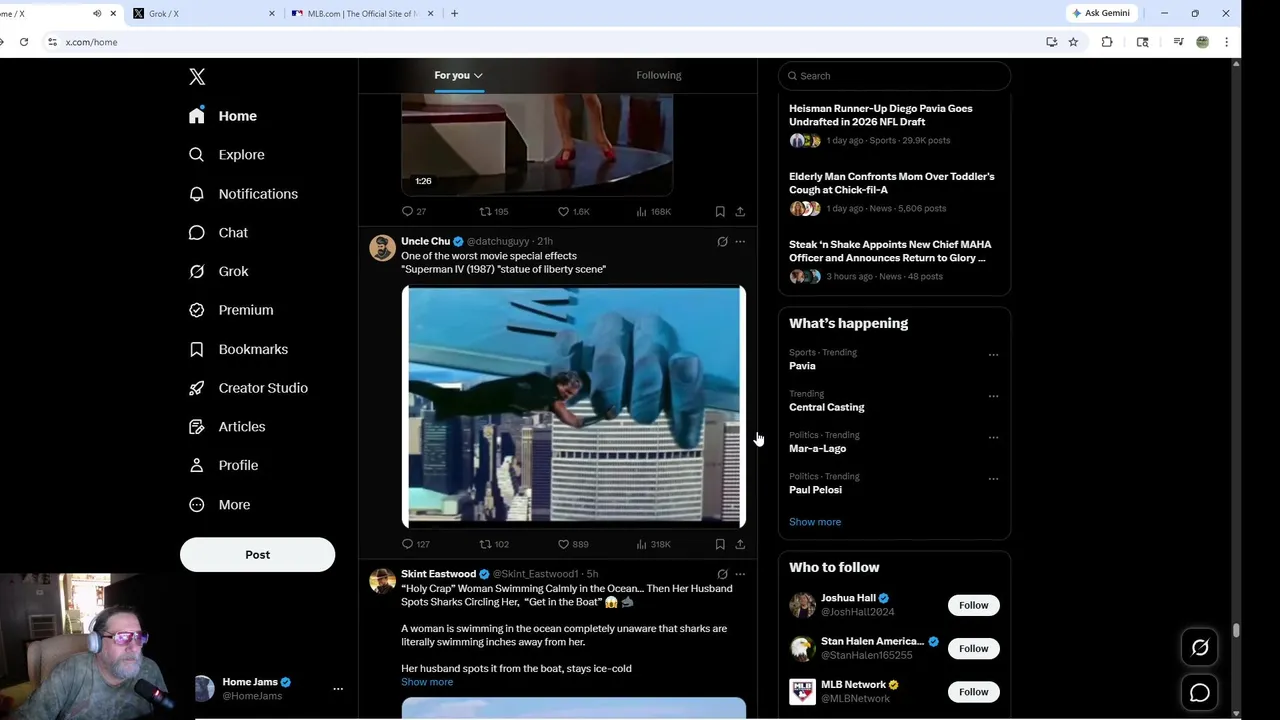Play Superman IV statue of liberty video
Screen dimensions: 1280x720
tap(574, 407)
